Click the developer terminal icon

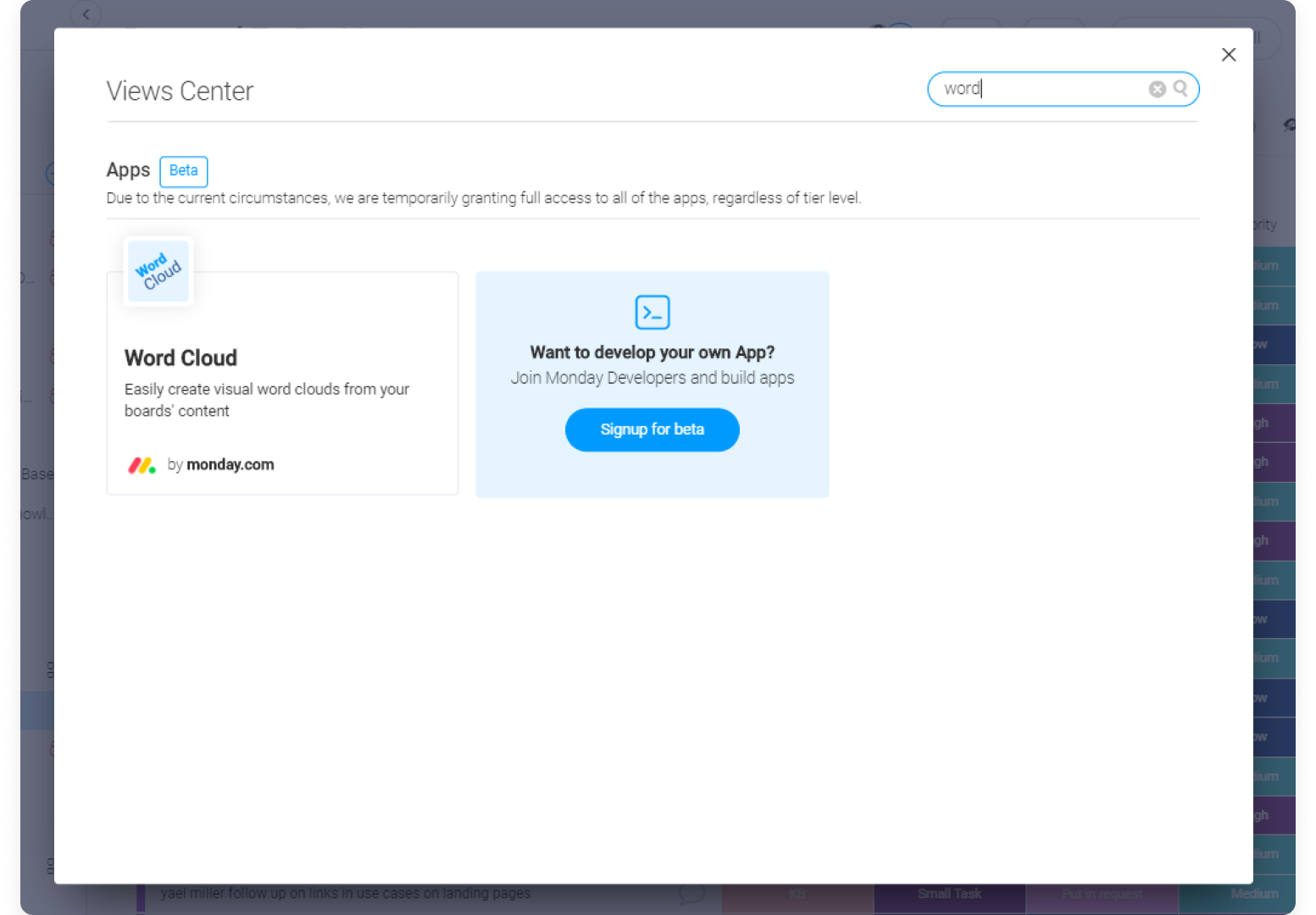pos(652,313)
